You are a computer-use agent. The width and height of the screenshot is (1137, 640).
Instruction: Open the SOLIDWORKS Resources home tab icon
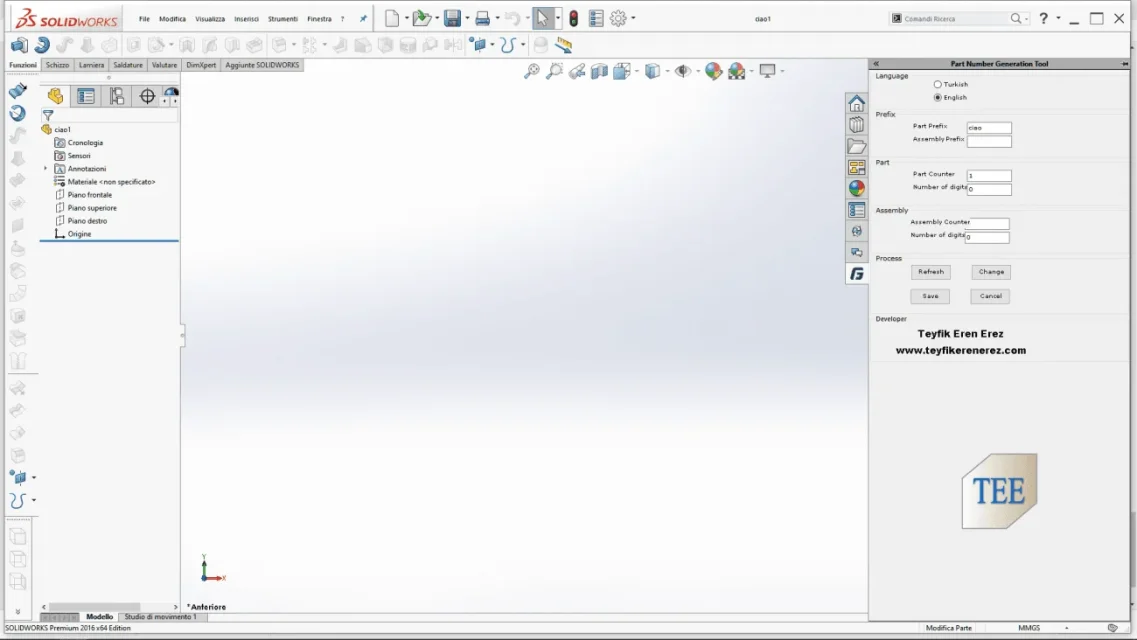tap(856, 103)
